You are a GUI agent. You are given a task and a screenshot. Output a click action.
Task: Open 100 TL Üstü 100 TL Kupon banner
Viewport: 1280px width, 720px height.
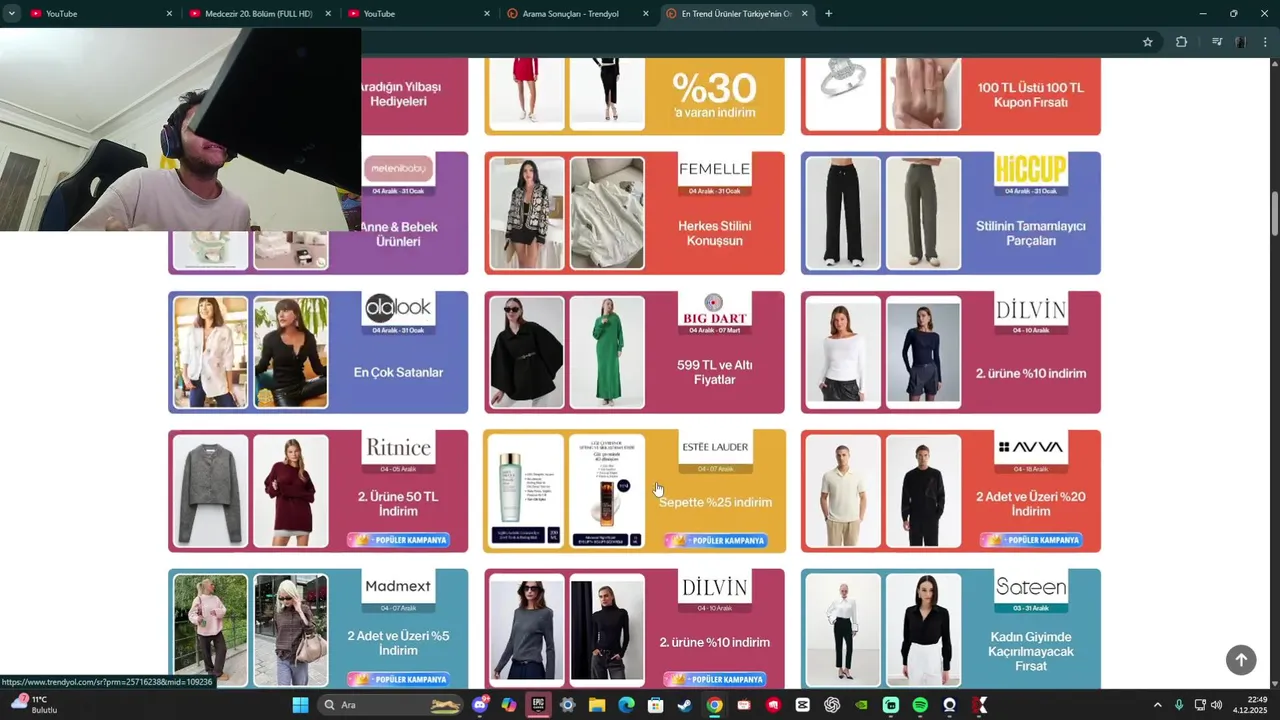950,96
